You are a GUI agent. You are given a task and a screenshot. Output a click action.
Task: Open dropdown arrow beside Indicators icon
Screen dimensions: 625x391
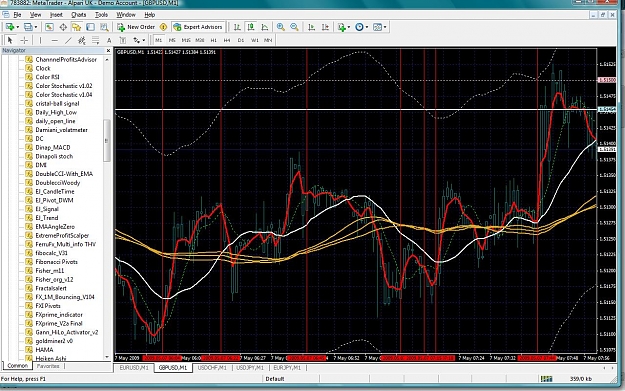349,27
